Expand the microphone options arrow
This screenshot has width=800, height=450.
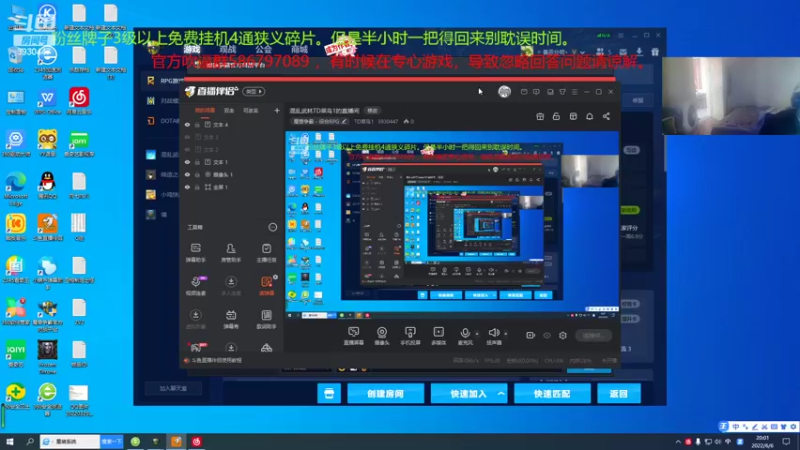477,334
